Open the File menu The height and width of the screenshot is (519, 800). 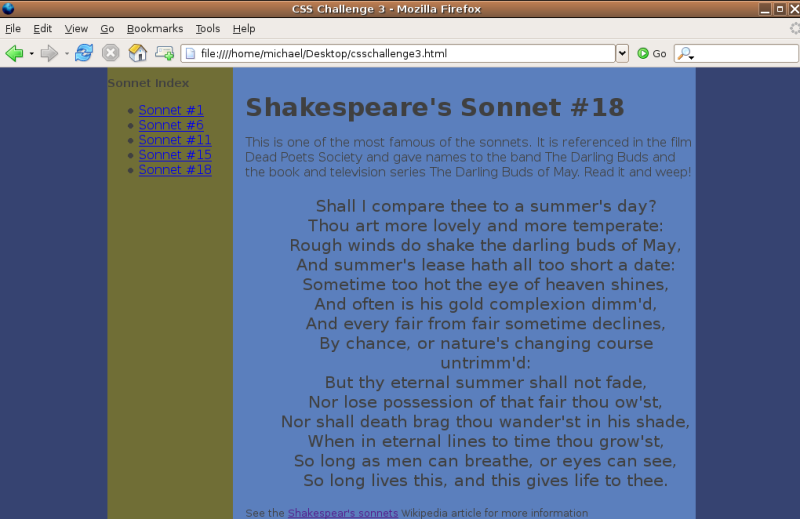[x=13, y=29]
